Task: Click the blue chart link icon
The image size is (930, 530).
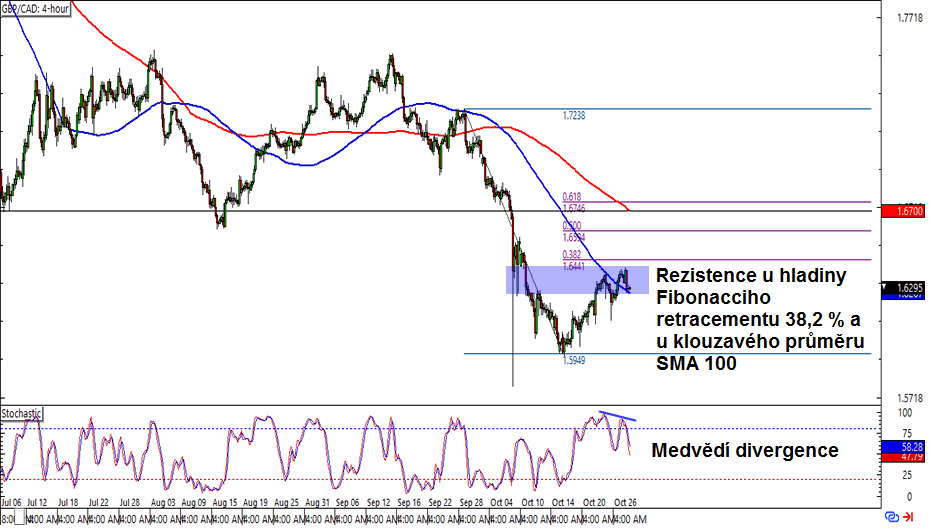Action: click(891, 517)
